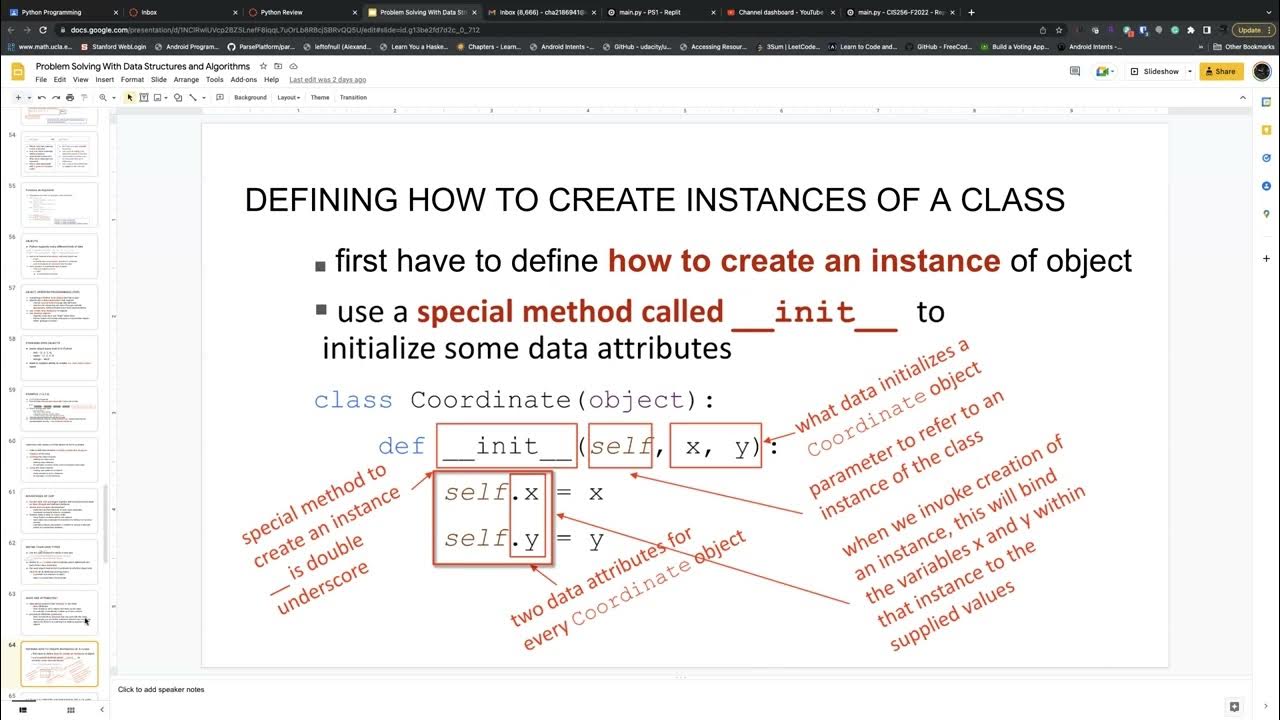Open the Insert menu
This screenshot has width=1280, height=720.
click(105, 79)
